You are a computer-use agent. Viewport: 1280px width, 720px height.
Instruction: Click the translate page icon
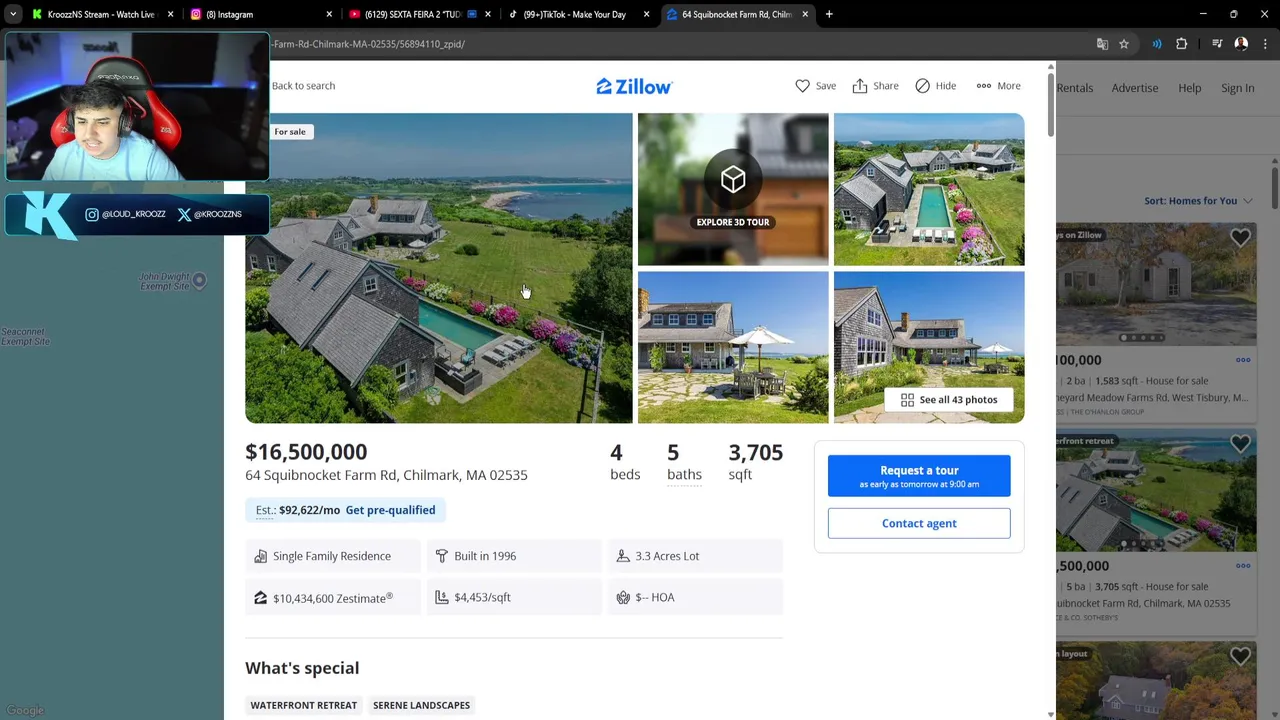(x=1102, y=44)
